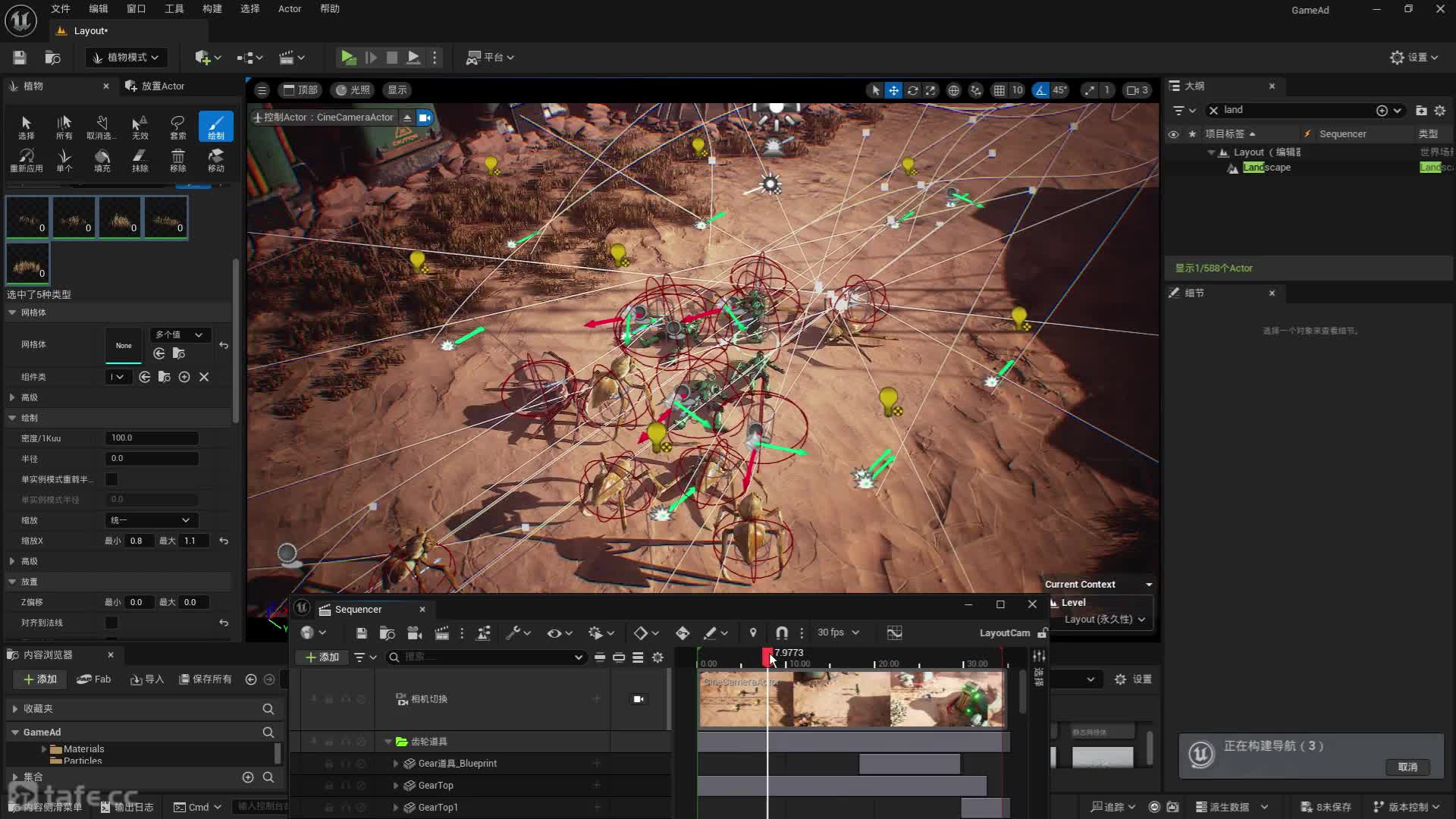Select the foliage Lasso (套索) tool
Screen dimensions: 1456x819
(x=177, y=126)
